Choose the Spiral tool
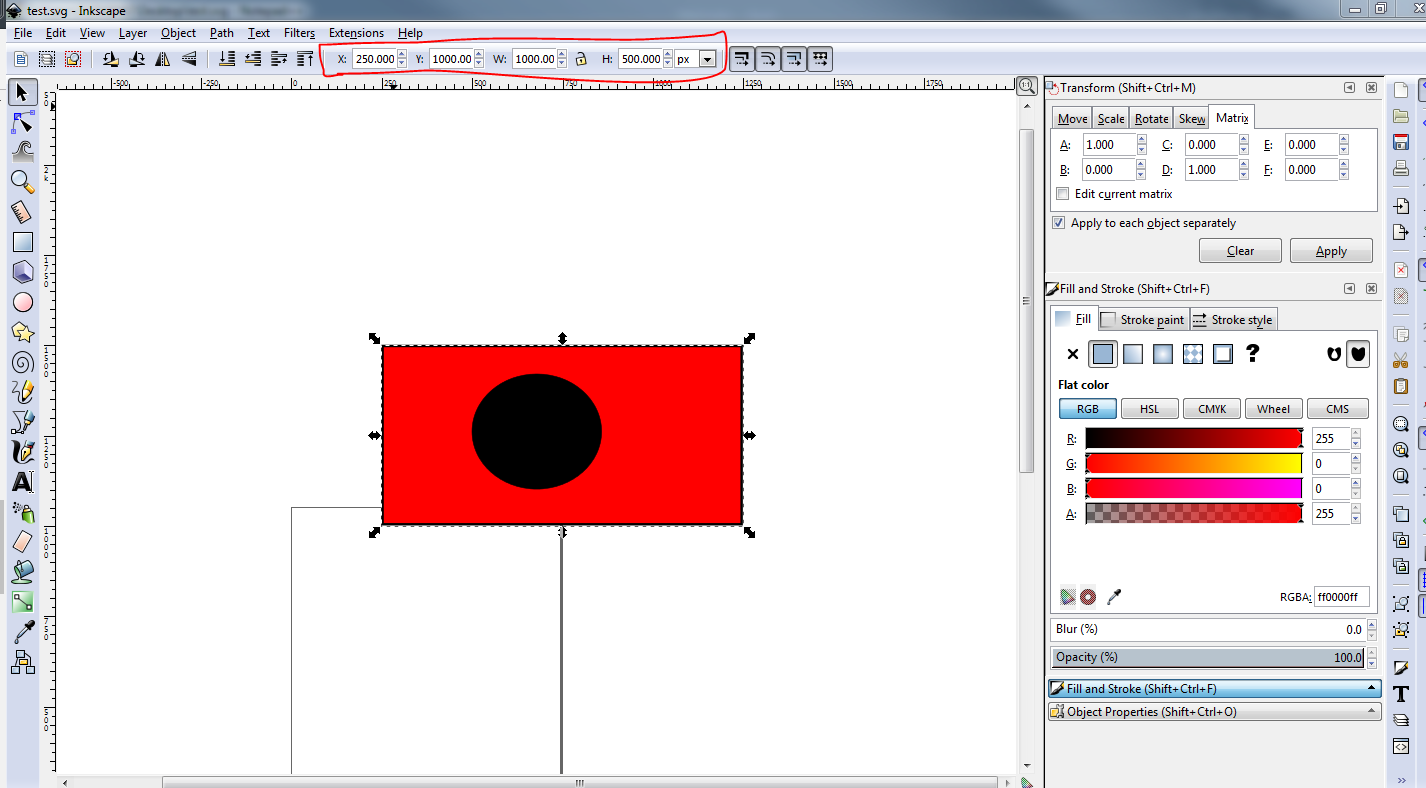This screenshot has height=788, width=1426. tap(22, 362)
